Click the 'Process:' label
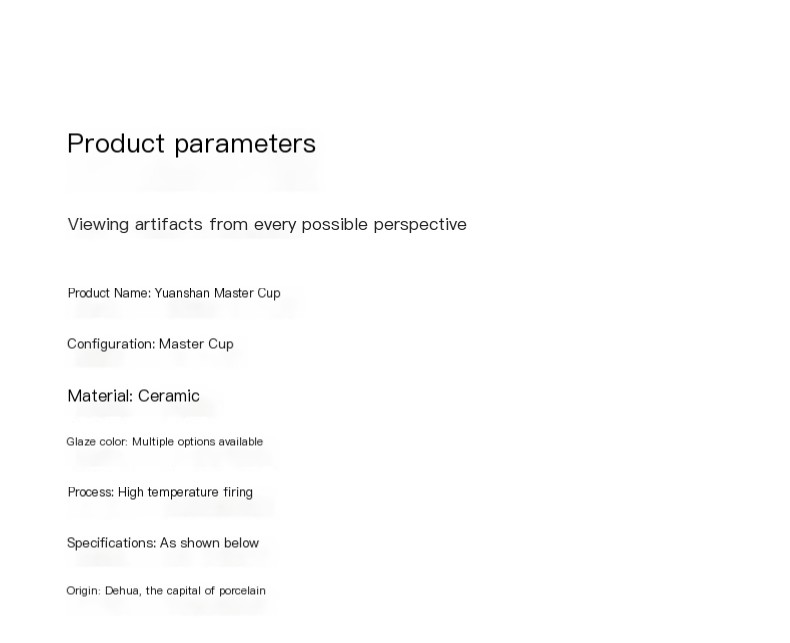 point(91,492)
